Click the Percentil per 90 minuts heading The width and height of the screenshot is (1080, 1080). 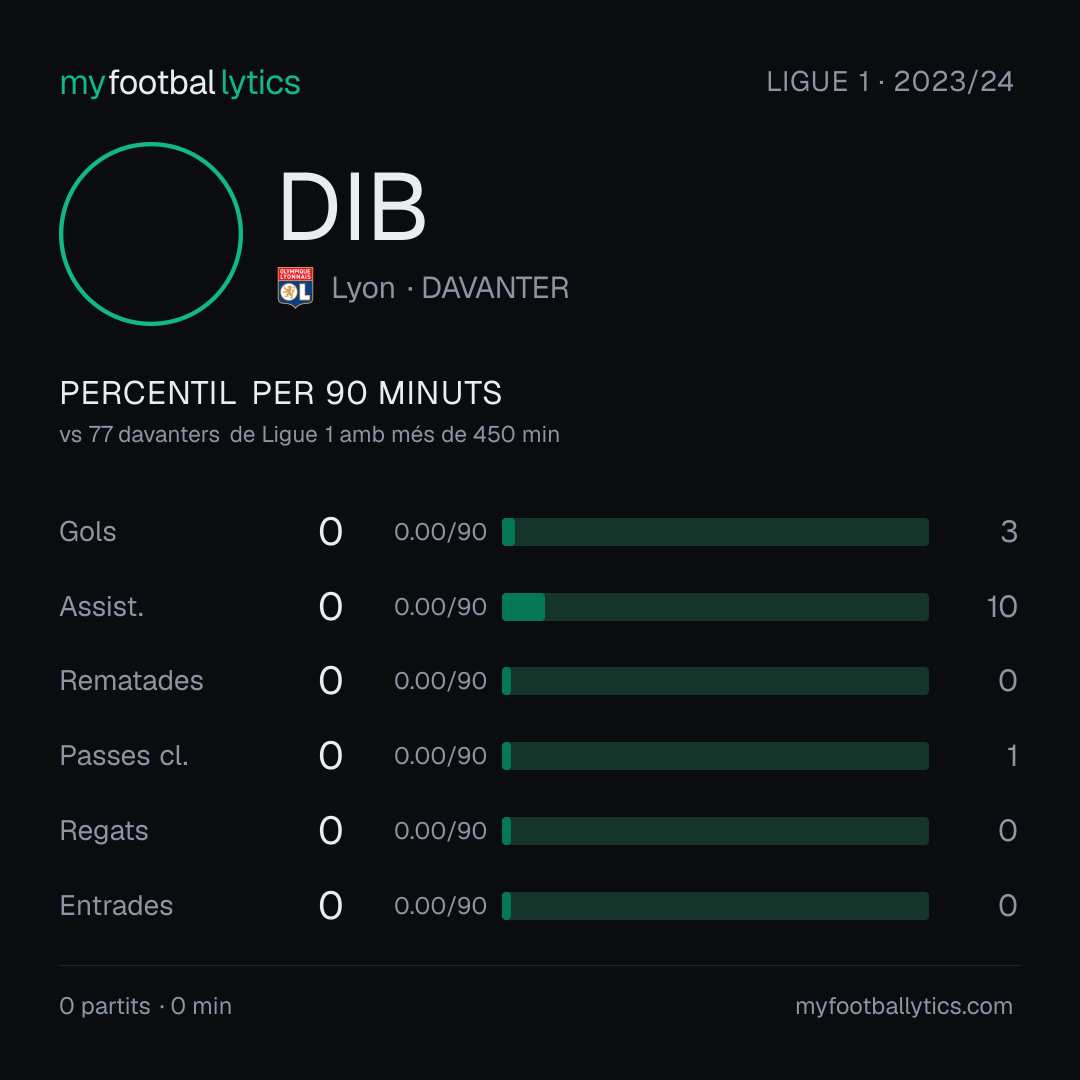281,393
